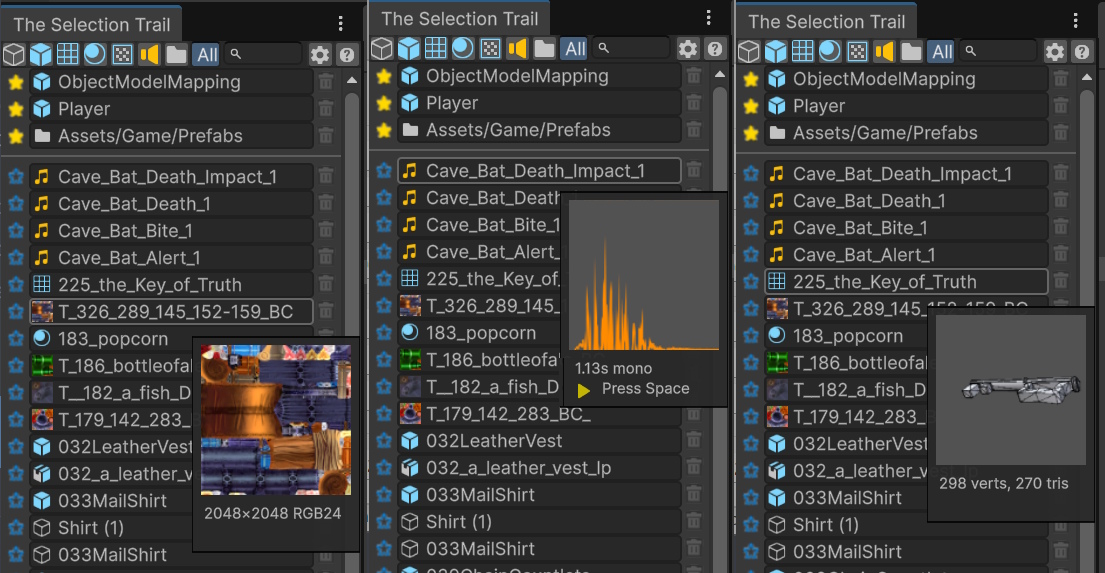Image resolution: width=1105 pixels, height=573 pixels.
Task: Open help icon in waveform-preview panel
Action: (x=715, y=49)
